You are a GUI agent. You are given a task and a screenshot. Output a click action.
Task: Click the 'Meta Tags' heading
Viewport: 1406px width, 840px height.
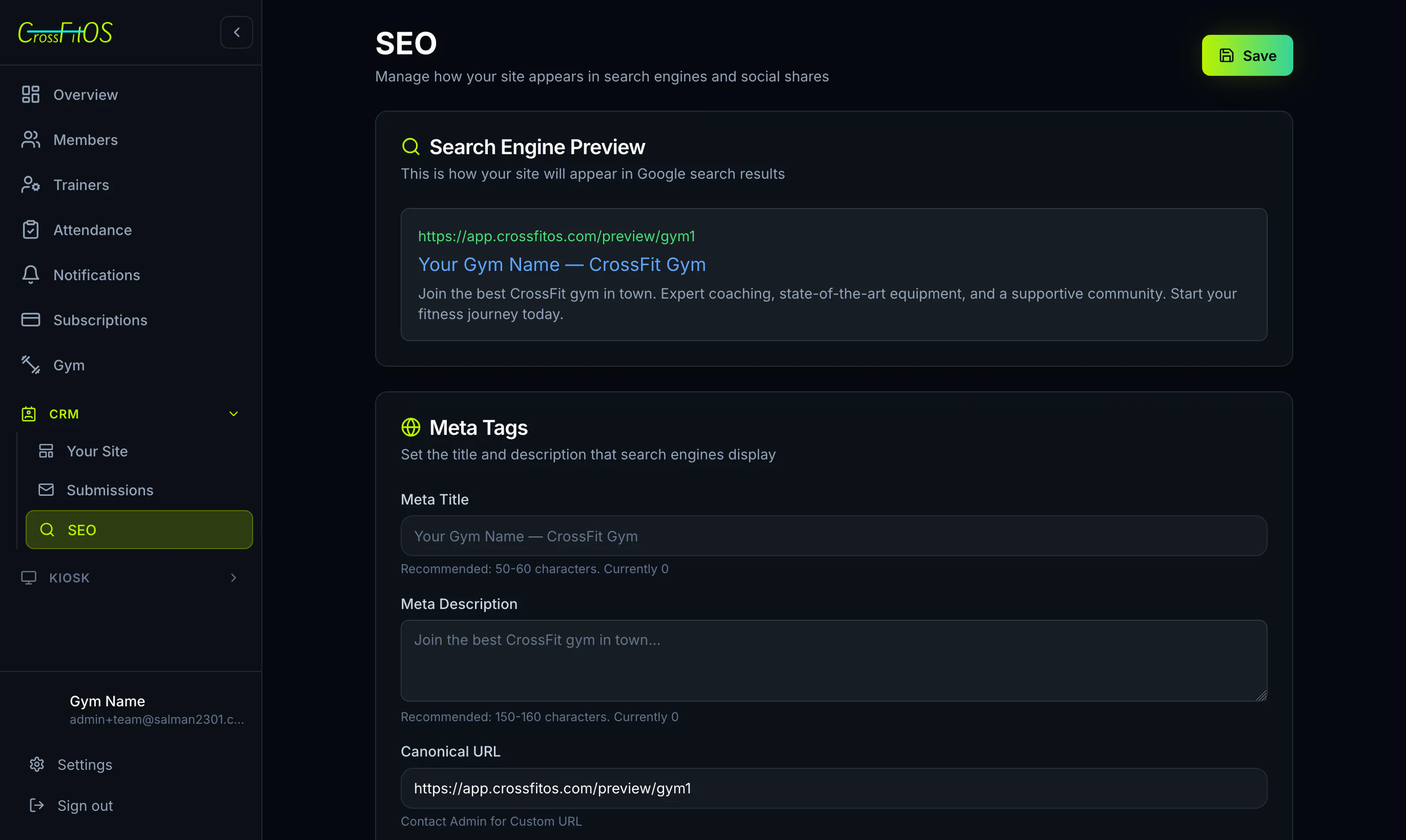[479, 427]
